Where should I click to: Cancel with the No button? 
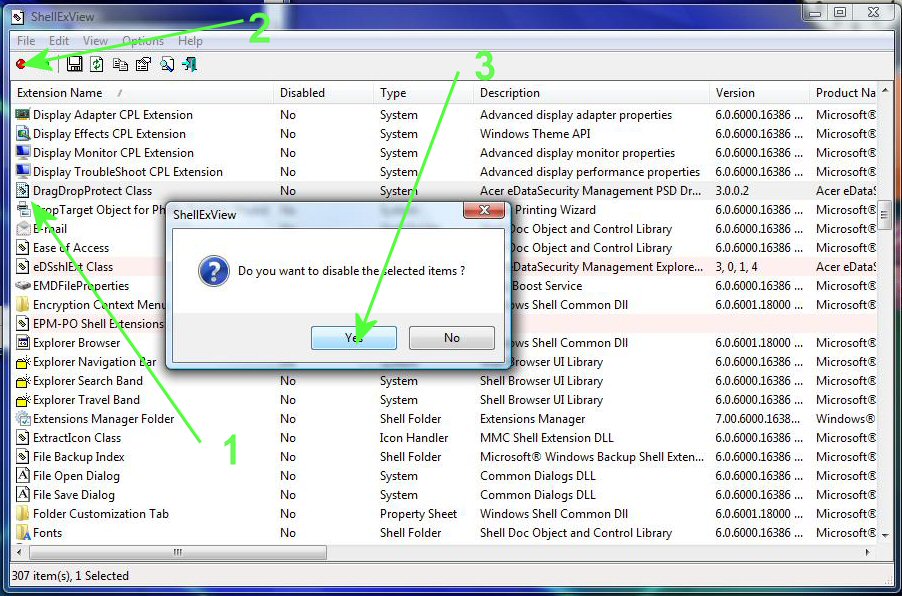tap(452, 338)
